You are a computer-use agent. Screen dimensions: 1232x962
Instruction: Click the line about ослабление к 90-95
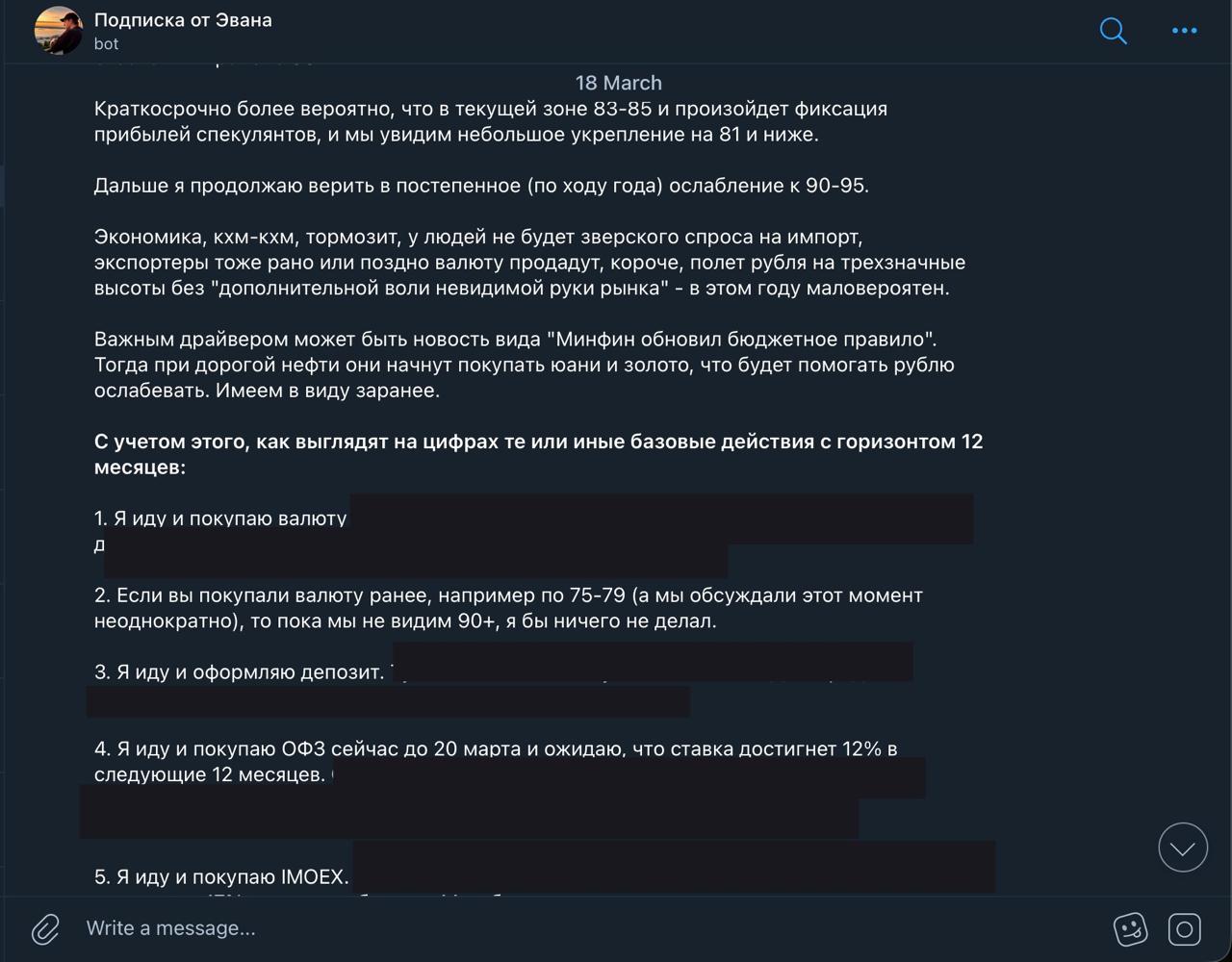click(481, 186)
